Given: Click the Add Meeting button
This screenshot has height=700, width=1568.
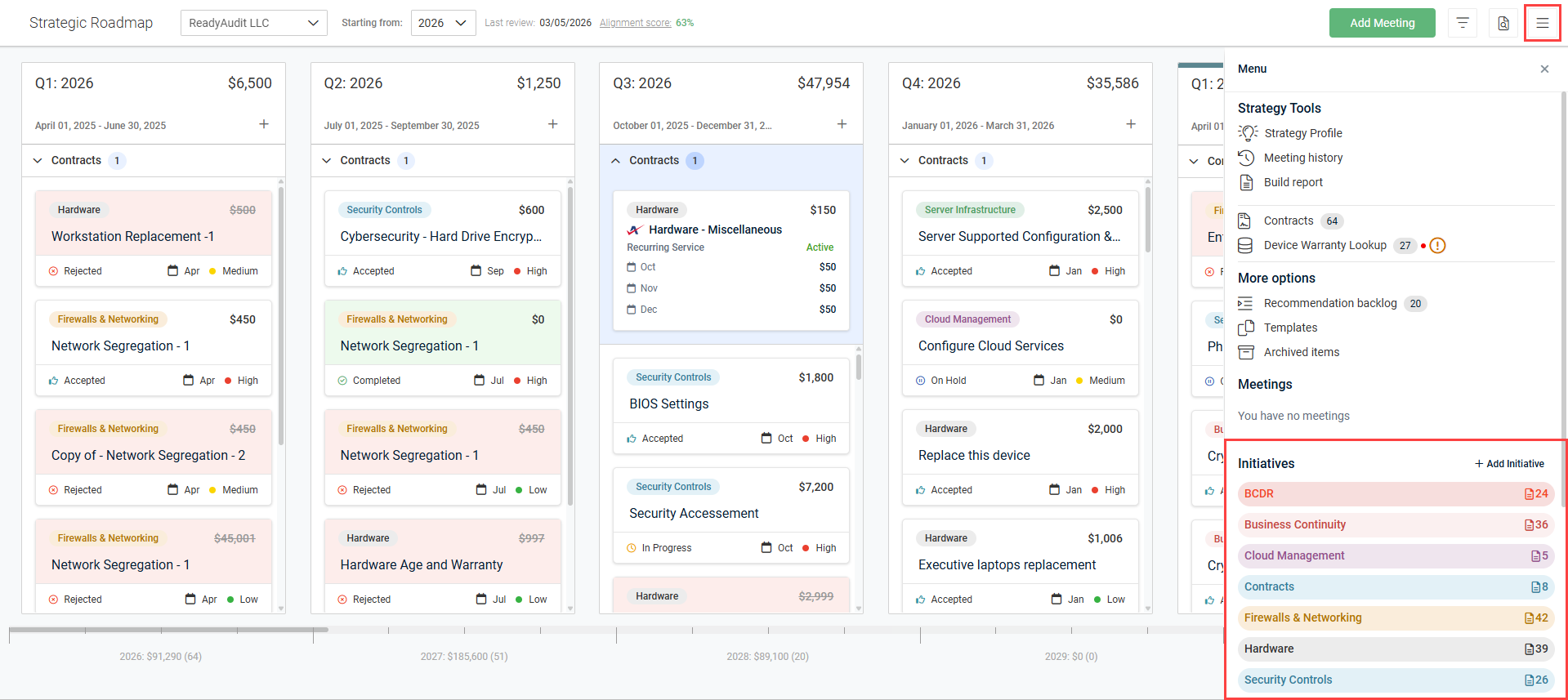Looking at the screenshot, I should (x=1382, y=23).
